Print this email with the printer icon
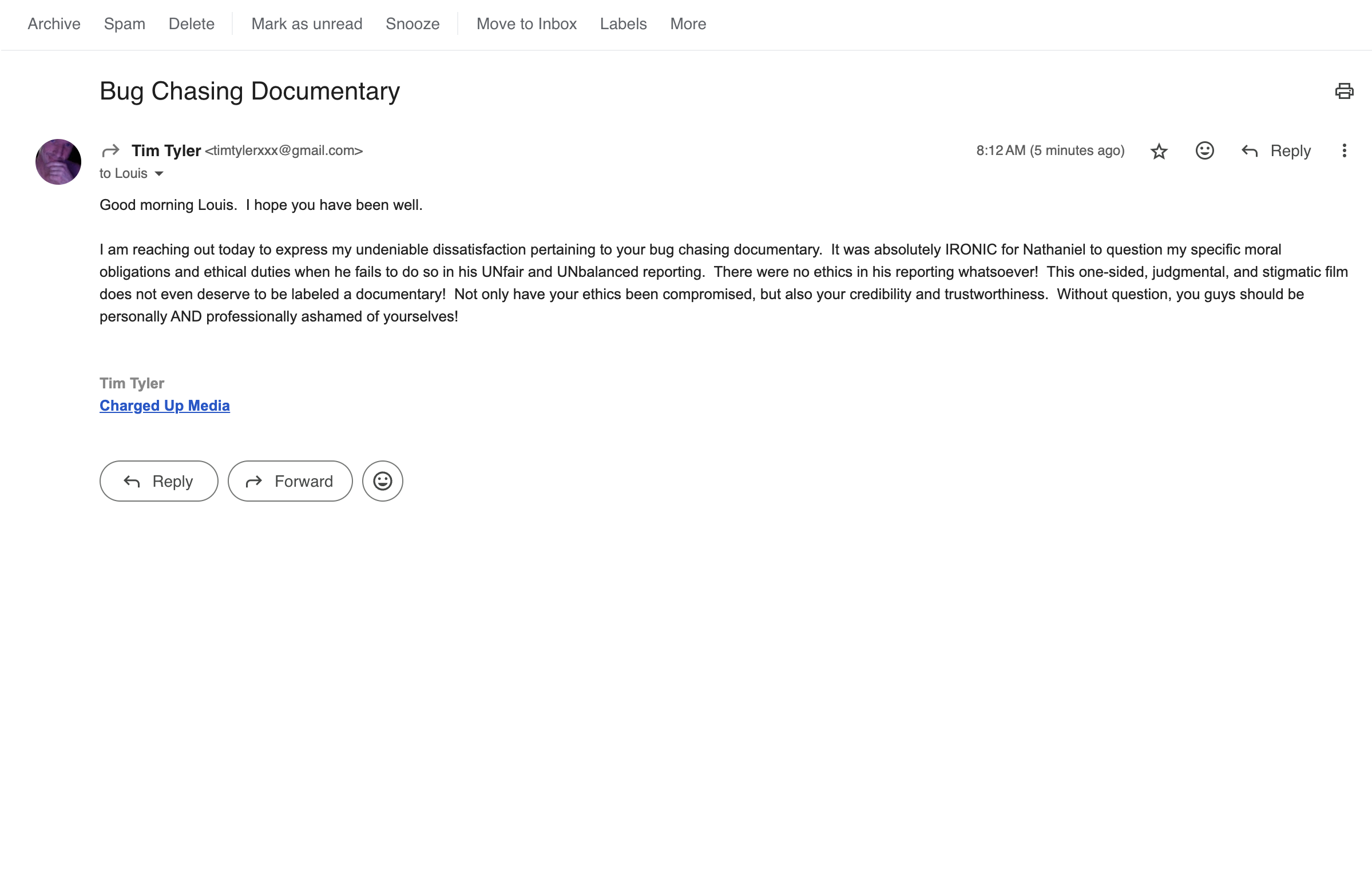 [1343, 92]
